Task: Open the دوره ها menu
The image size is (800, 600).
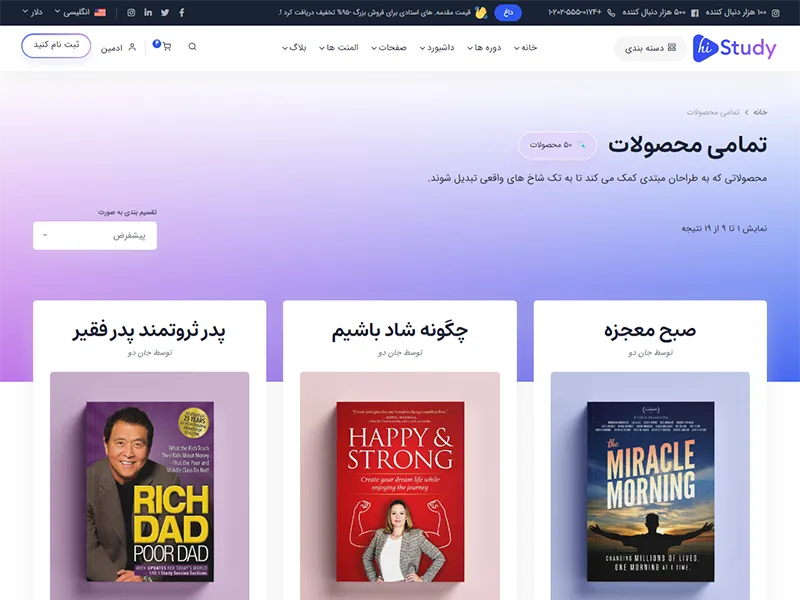Action: click(x=484, y=47)
